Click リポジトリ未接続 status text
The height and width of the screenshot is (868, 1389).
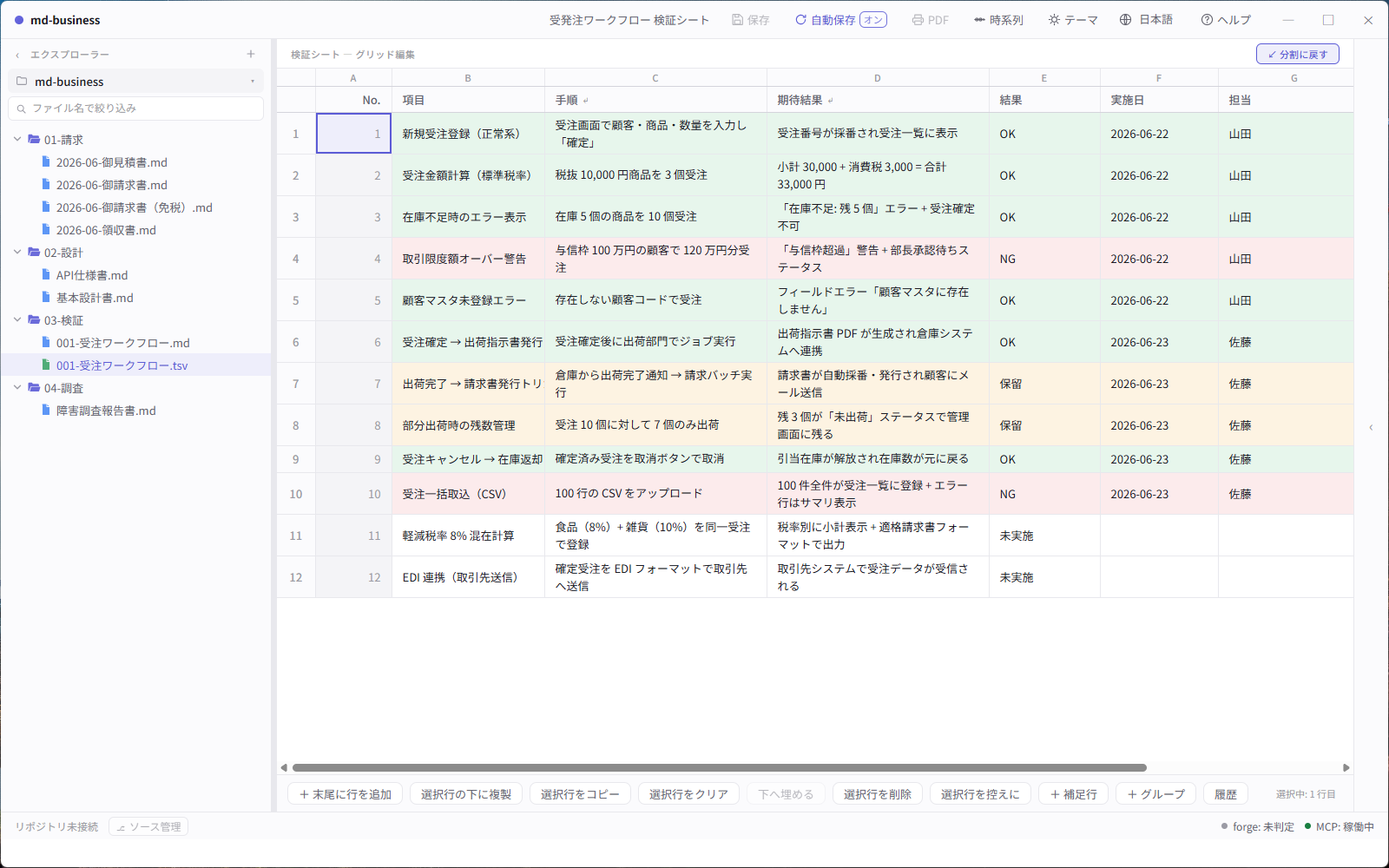point(56,827)
